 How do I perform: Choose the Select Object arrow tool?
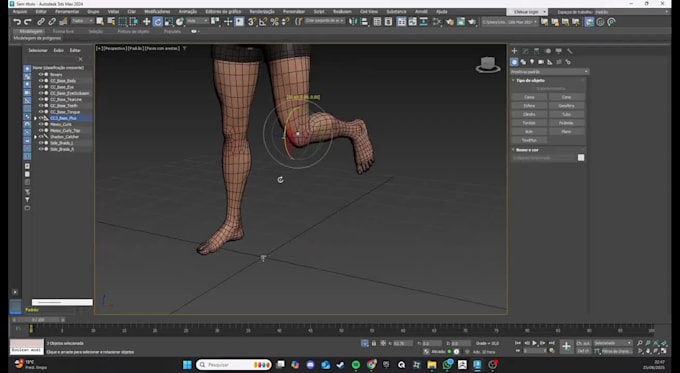100,21
